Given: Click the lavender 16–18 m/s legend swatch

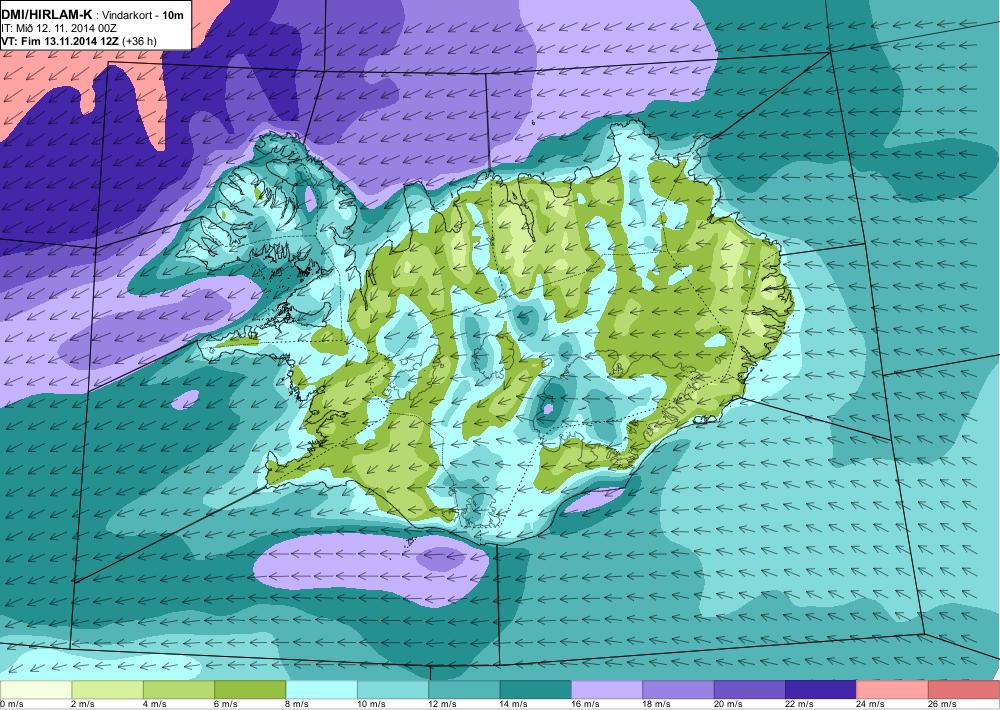Looking at the screenshot, I should coord(607,690).
